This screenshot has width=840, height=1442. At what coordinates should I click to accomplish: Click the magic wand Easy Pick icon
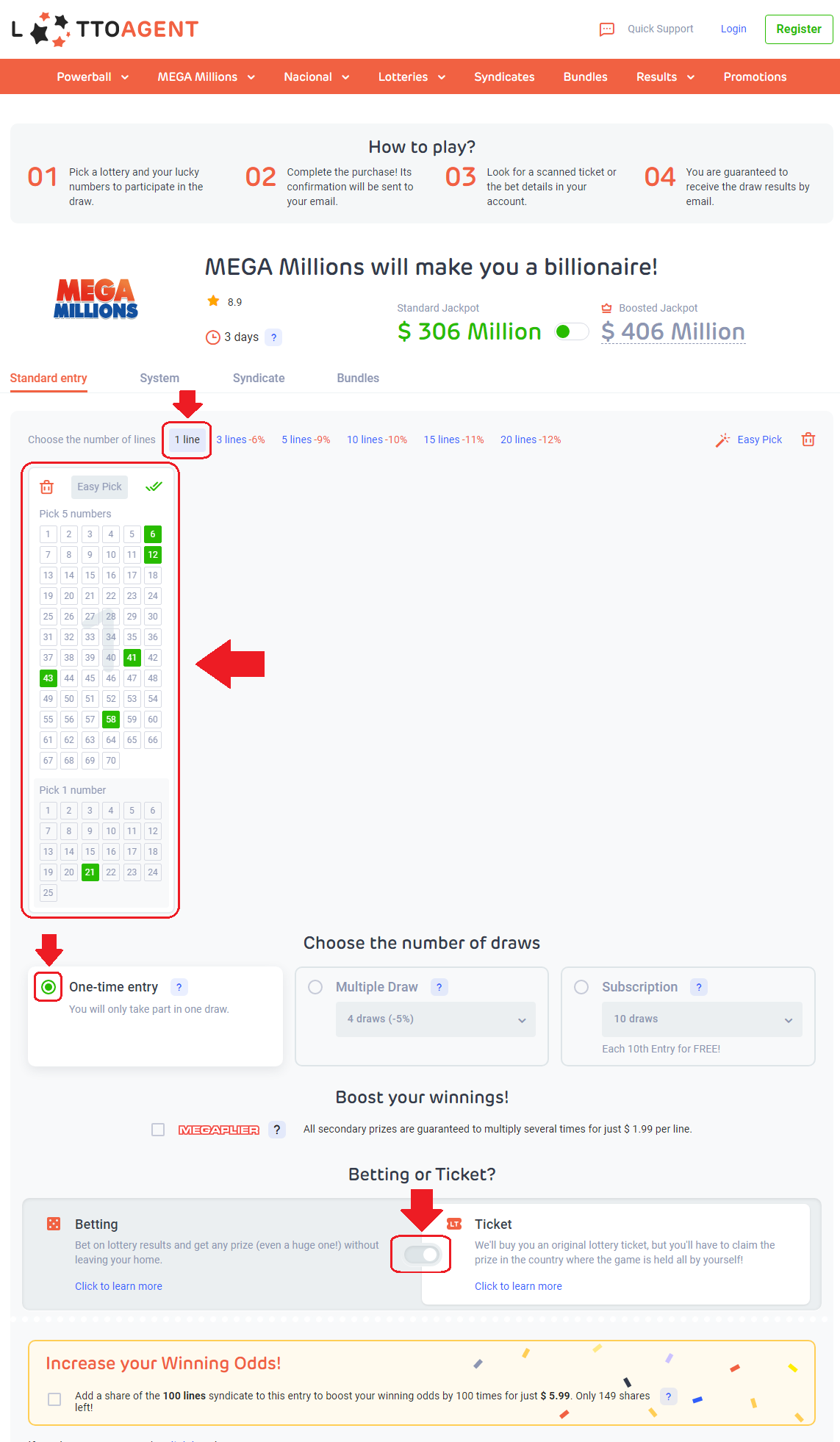[x=723, y=440]
